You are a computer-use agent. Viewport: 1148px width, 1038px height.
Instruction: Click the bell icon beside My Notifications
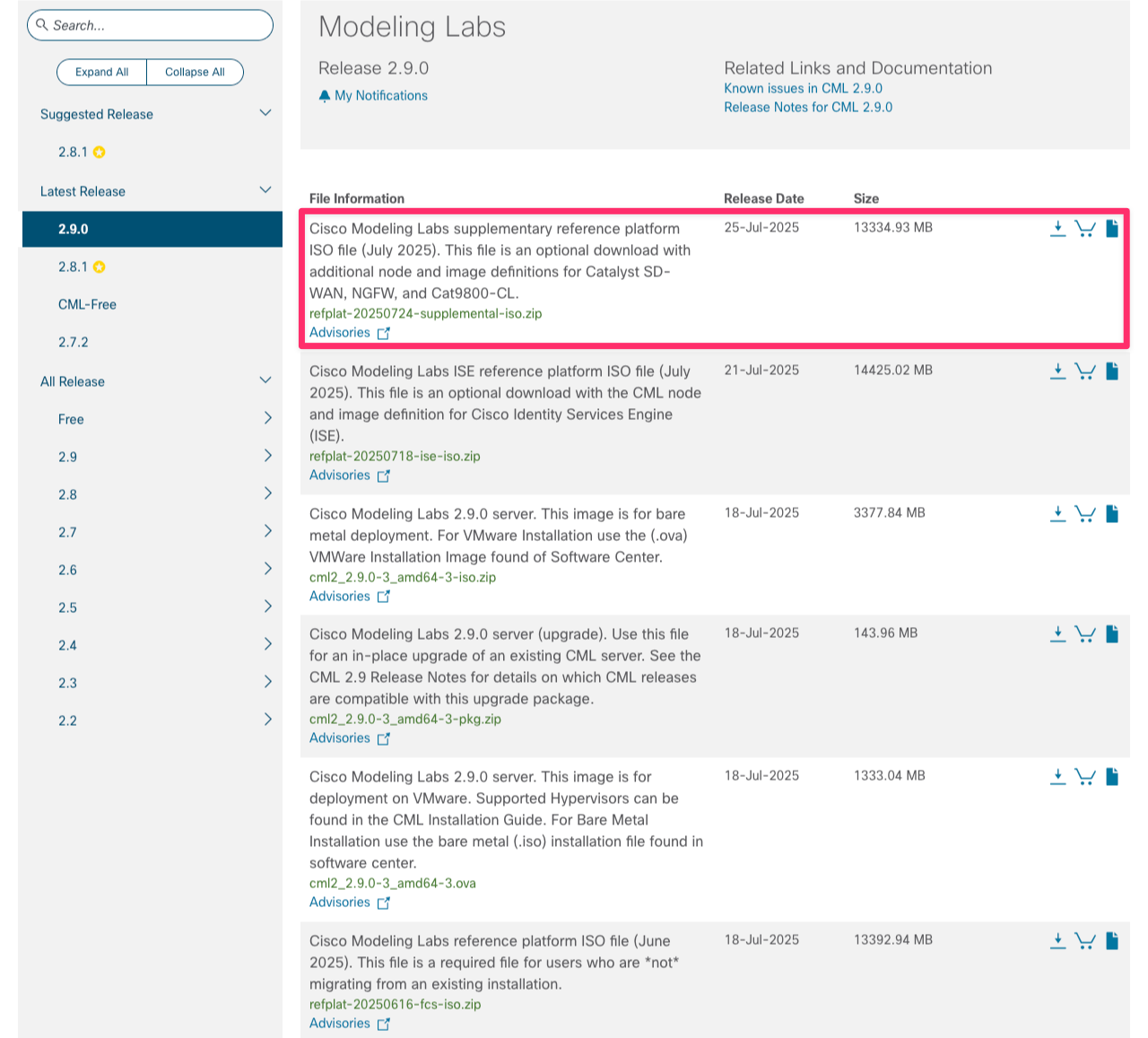click(325, 96)
